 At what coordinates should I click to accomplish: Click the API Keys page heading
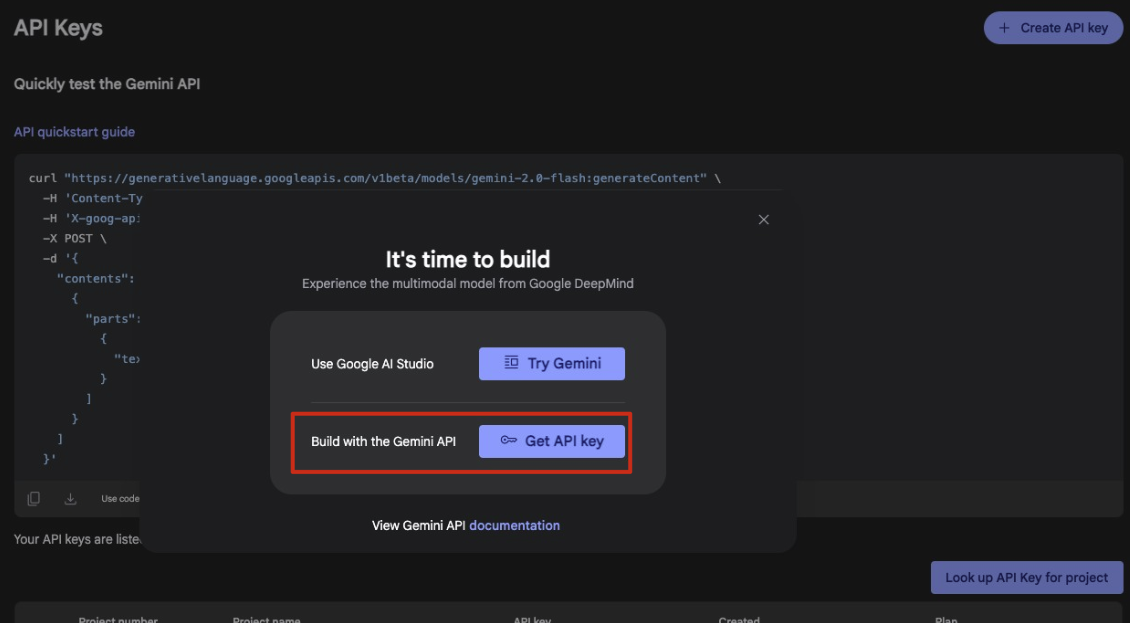tap(58, 28)
